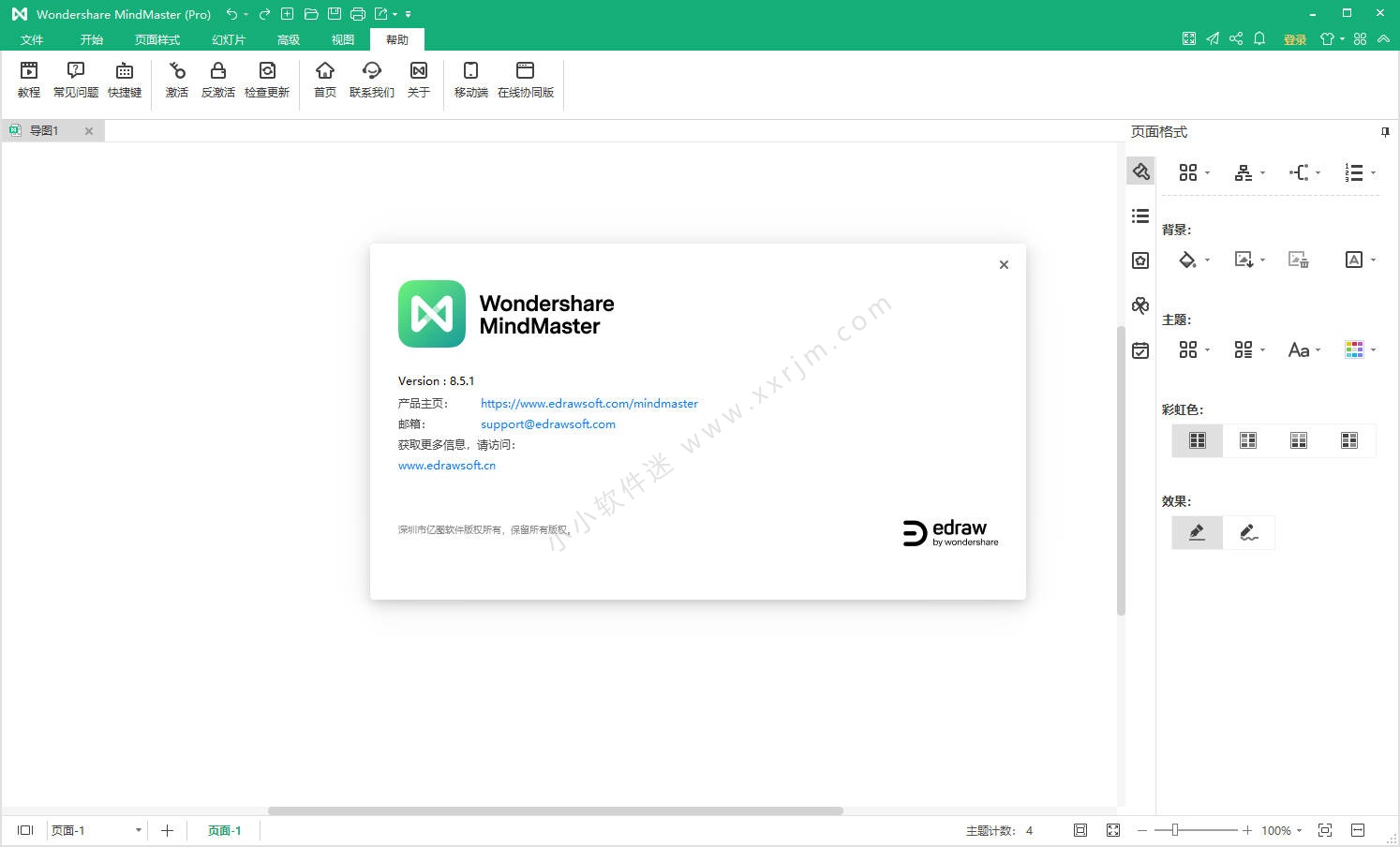The image size is (1400, 847).
Task: Pin the 页面格式 panel
Action: [x=1385, y=132]
